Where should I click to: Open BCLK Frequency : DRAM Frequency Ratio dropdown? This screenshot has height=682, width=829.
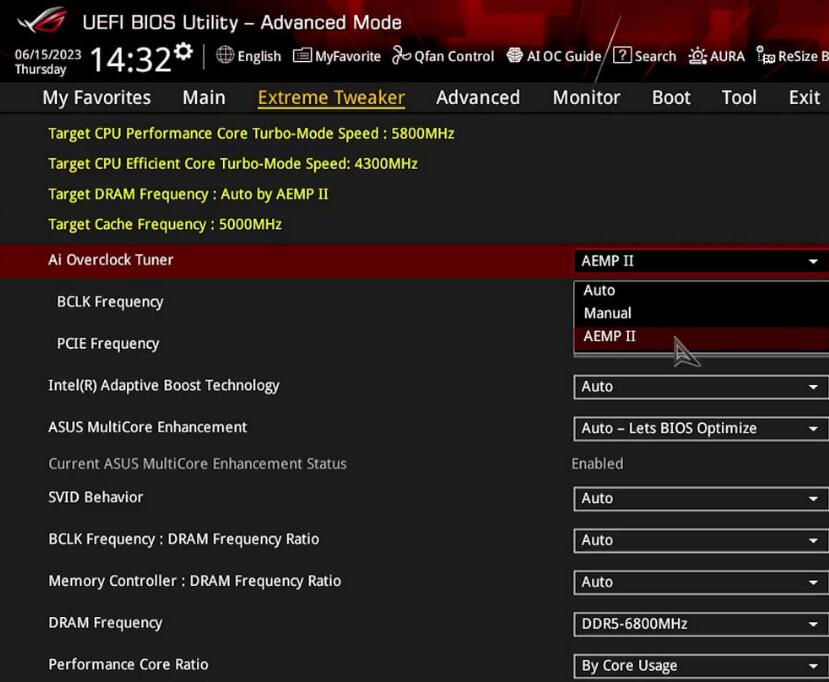click(701, 540)
